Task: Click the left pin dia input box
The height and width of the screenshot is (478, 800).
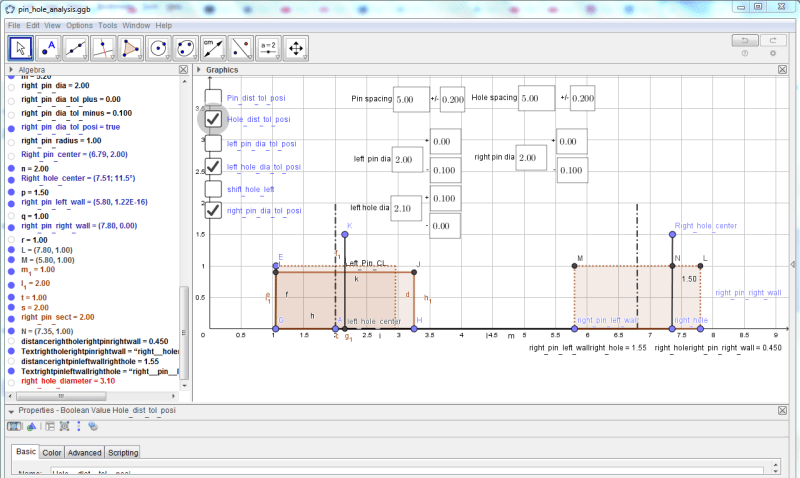Action: [x=408, y=159]
